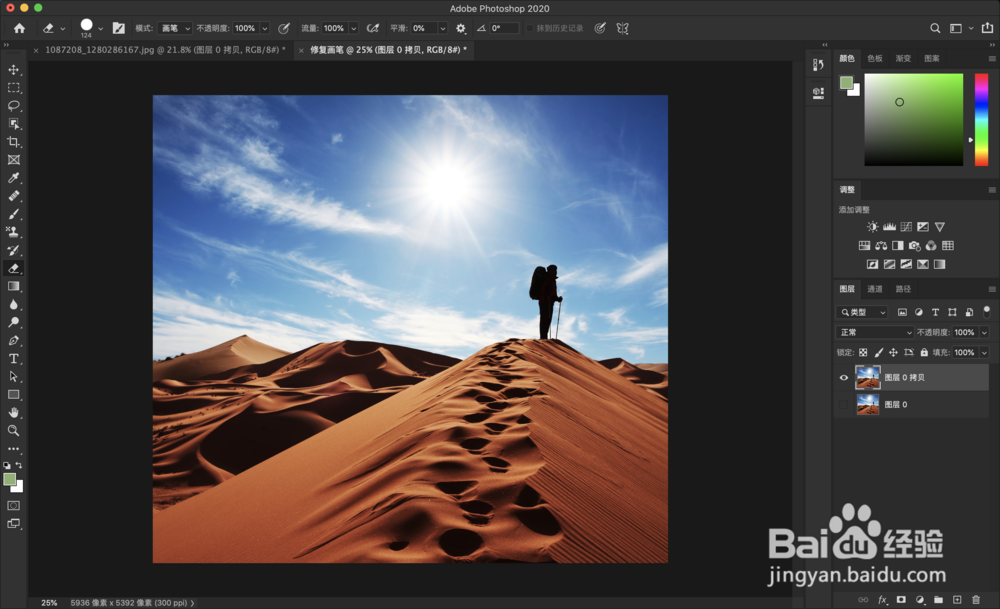This screenshot has width=1000, height=609.
Task: Toggle lock all padlock icon
Action: click(924, 352)
